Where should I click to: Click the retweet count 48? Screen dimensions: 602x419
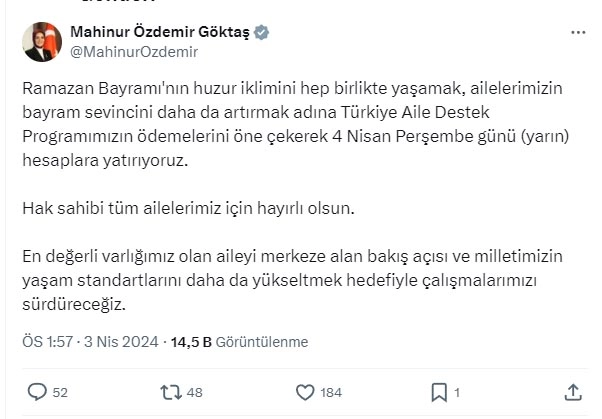pyautogui.click(x=194, y=393)
